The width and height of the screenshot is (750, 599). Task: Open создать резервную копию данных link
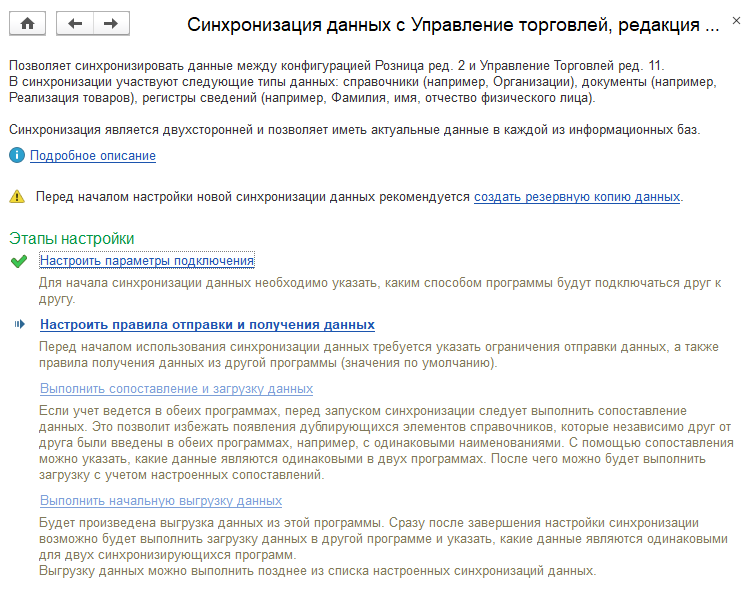(577, 197)
